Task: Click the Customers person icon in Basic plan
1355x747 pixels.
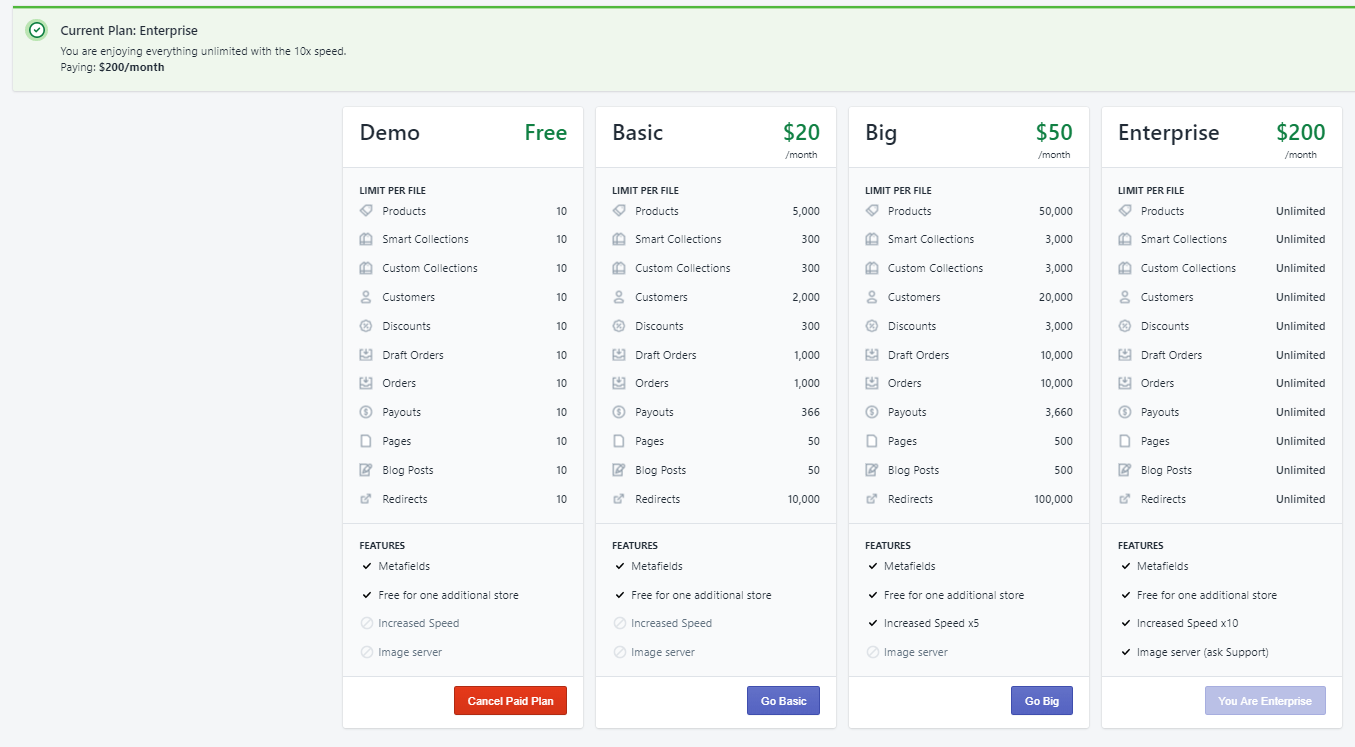Action: pos(619,297)
